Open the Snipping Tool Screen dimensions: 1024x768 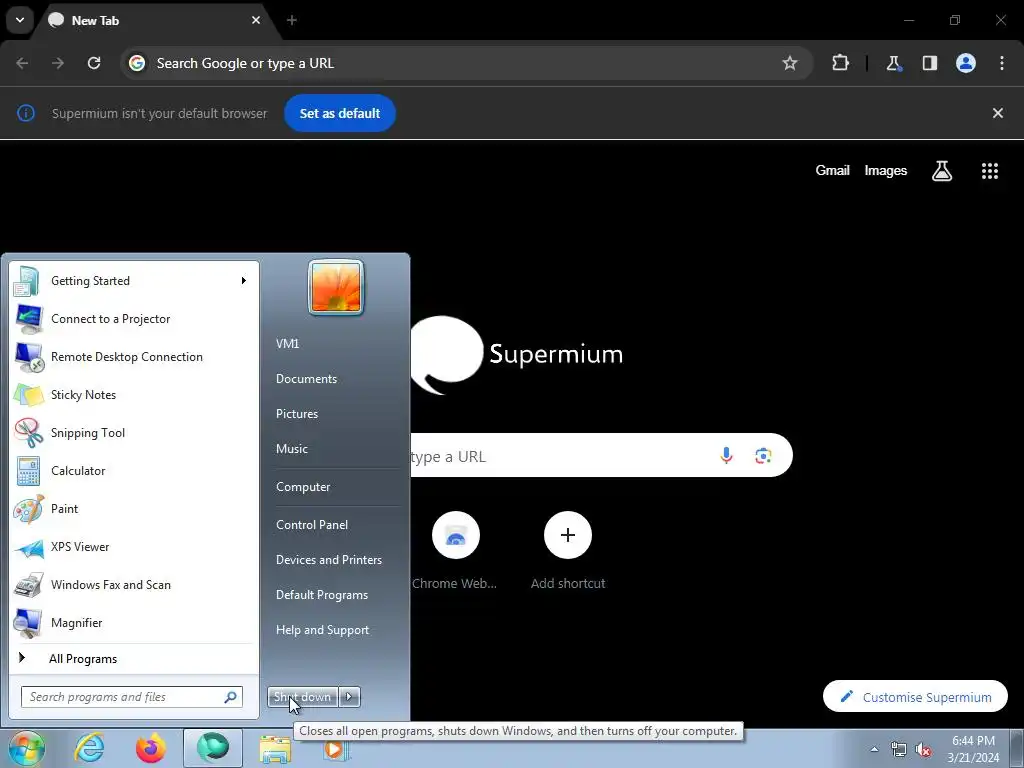pos(133,432)
